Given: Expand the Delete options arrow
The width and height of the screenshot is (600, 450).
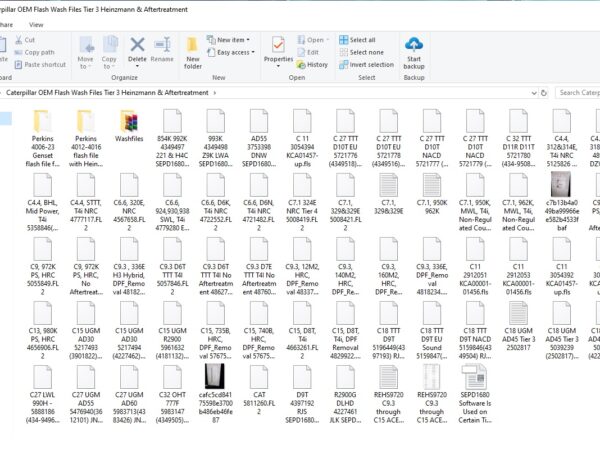Looking at the screenshot, I should [x=137, y=66].
